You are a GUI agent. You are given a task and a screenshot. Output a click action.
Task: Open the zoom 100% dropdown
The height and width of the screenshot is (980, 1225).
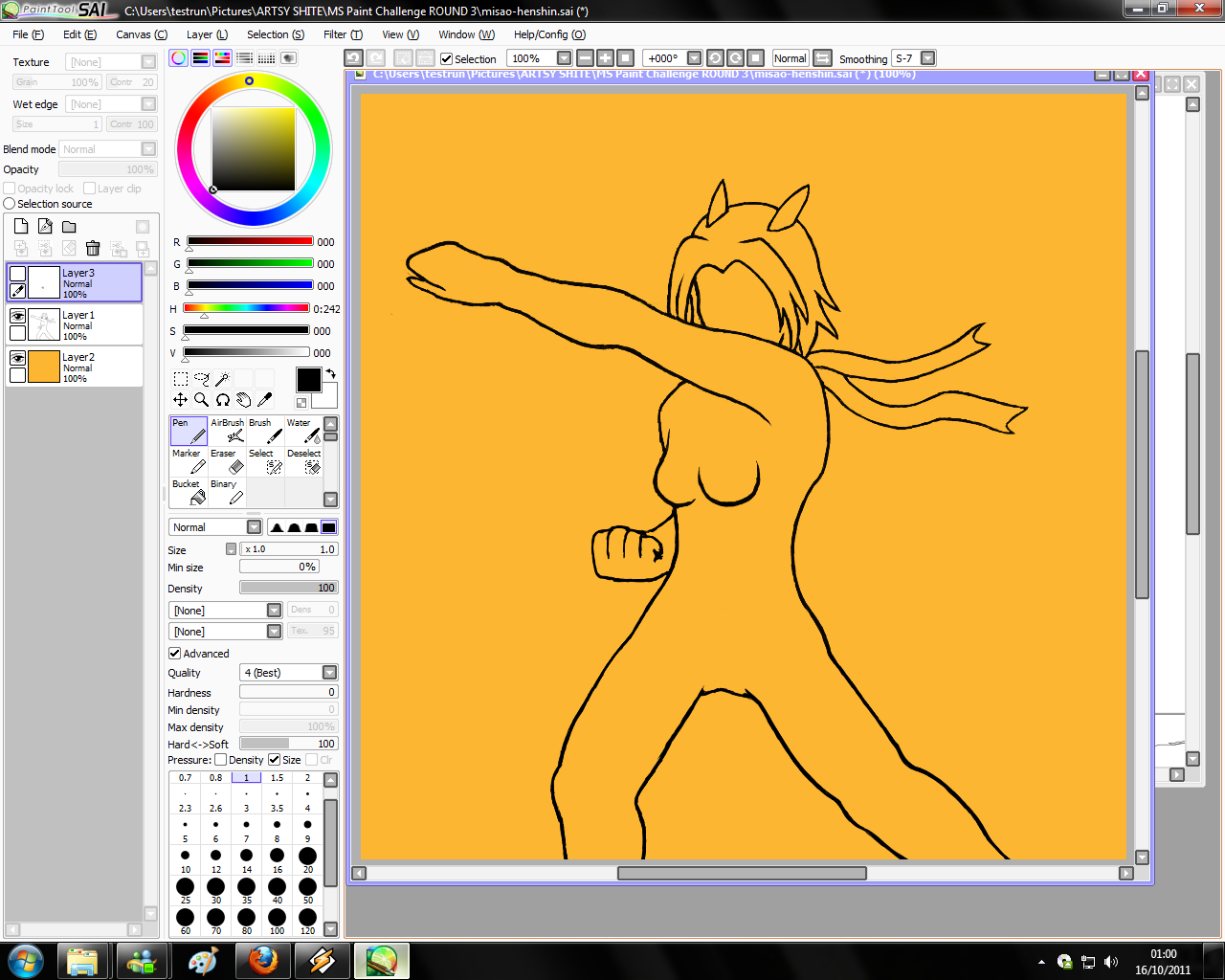(x=564, y=58)
